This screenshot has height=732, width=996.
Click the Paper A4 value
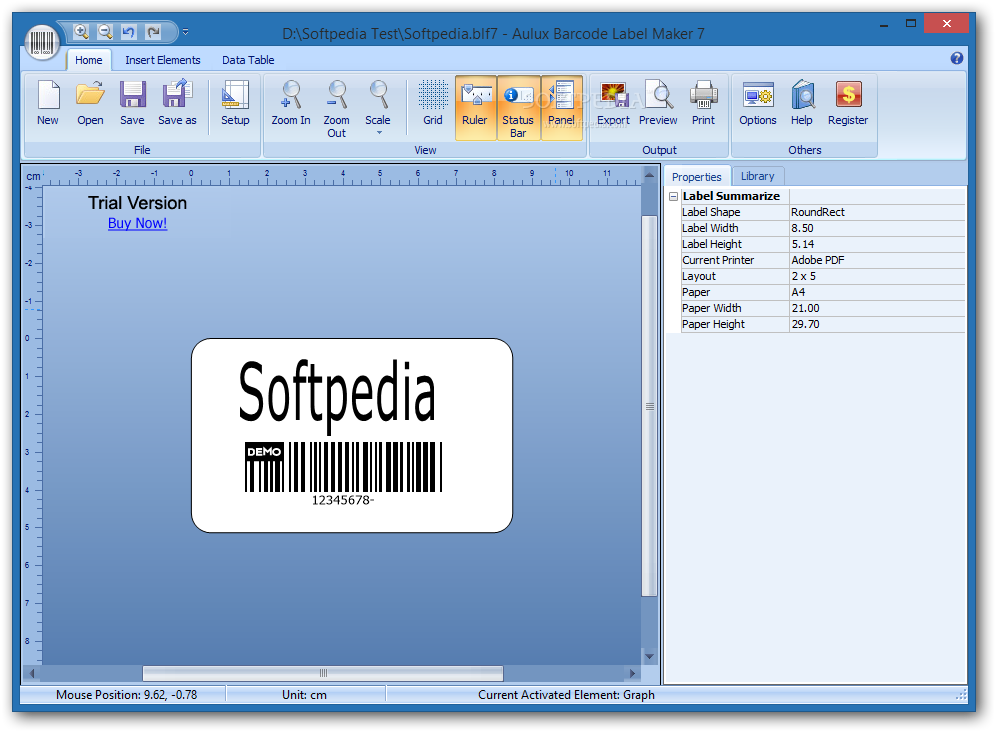click(x=877, y=292)
